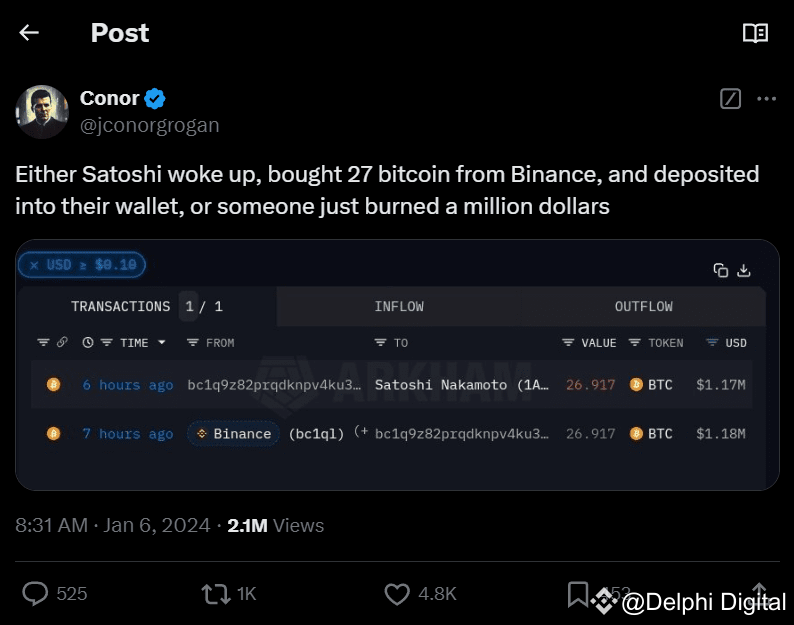Open the Binance entity label
Viewport: 794px width, 625px height.
[233, 434]
